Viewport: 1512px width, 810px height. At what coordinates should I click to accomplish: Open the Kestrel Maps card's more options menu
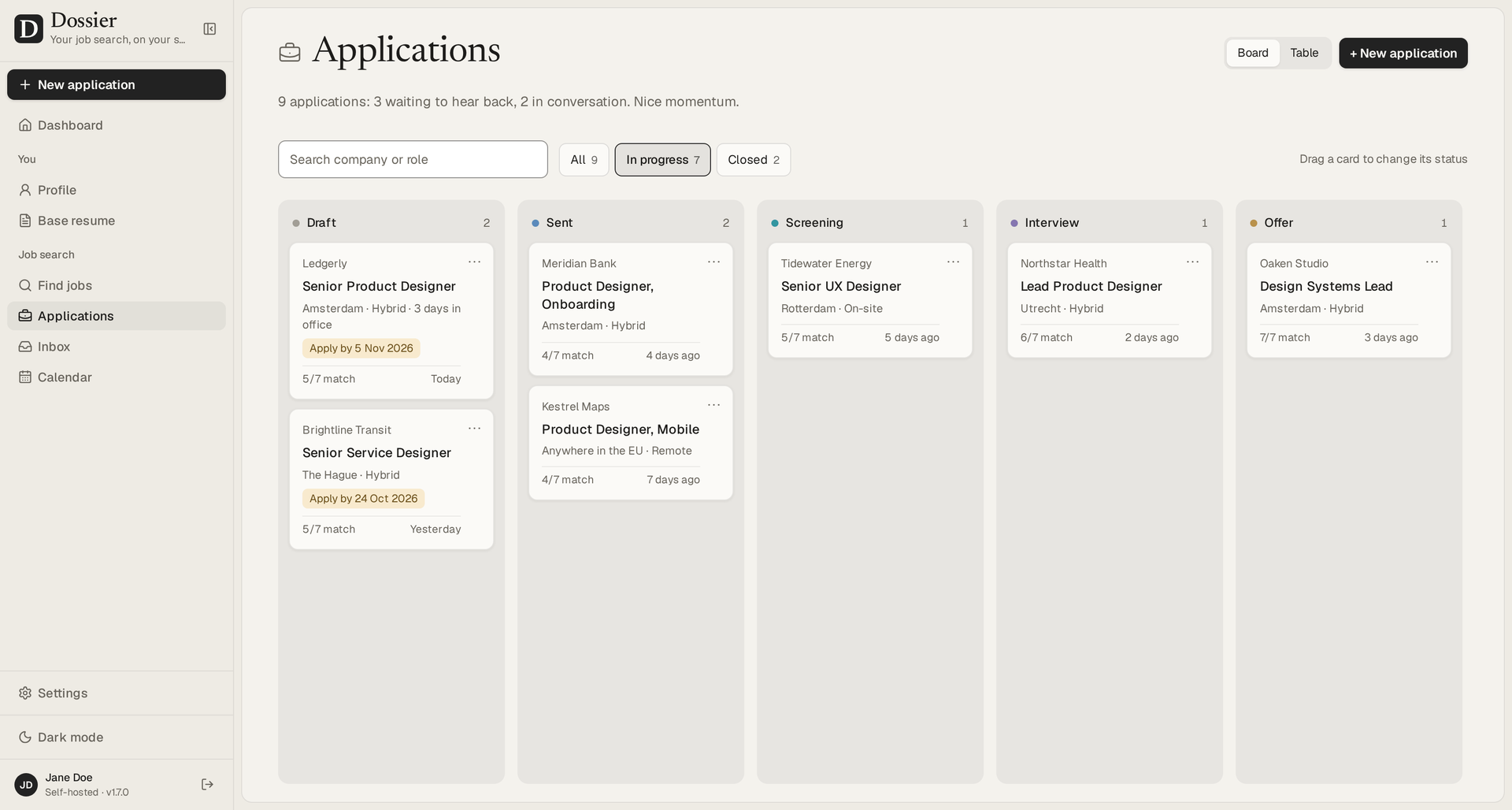[x=713, y=405]
